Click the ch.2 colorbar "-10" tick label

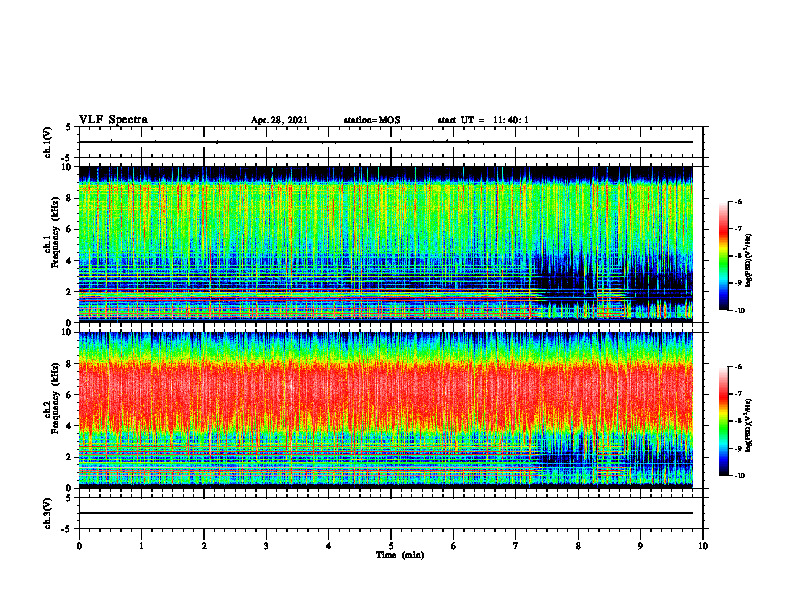(739, 476)
